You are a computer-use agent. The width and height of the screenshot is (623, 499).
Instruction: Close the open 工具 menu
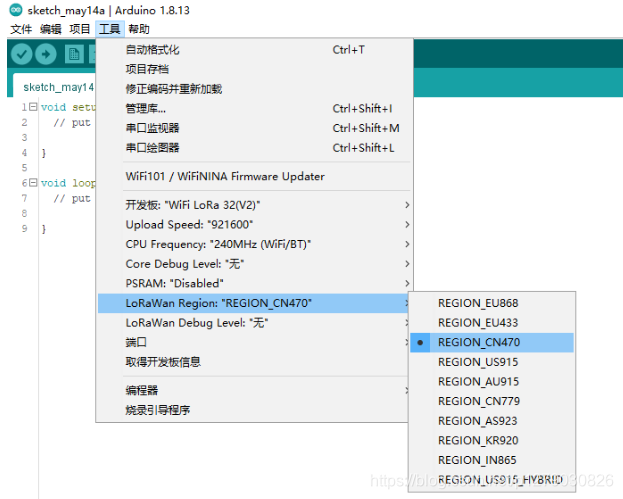110,29
